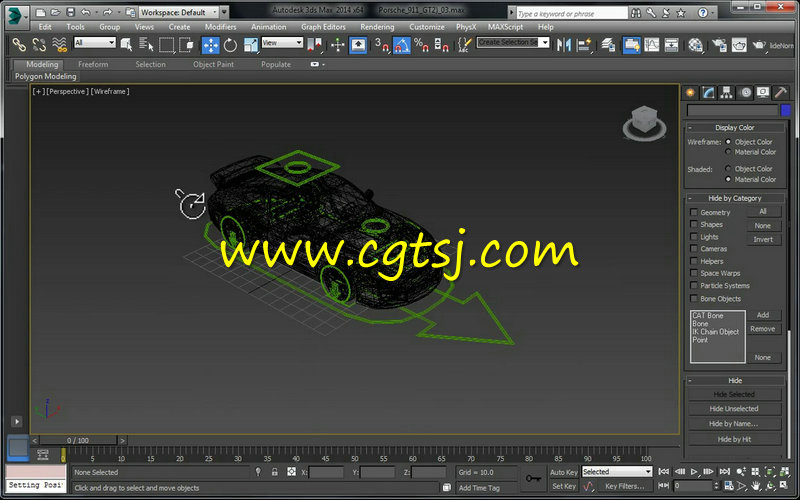The image size is (800, 500).
Task: Toggle the selection lock icon
Action: tap(274, 472)
